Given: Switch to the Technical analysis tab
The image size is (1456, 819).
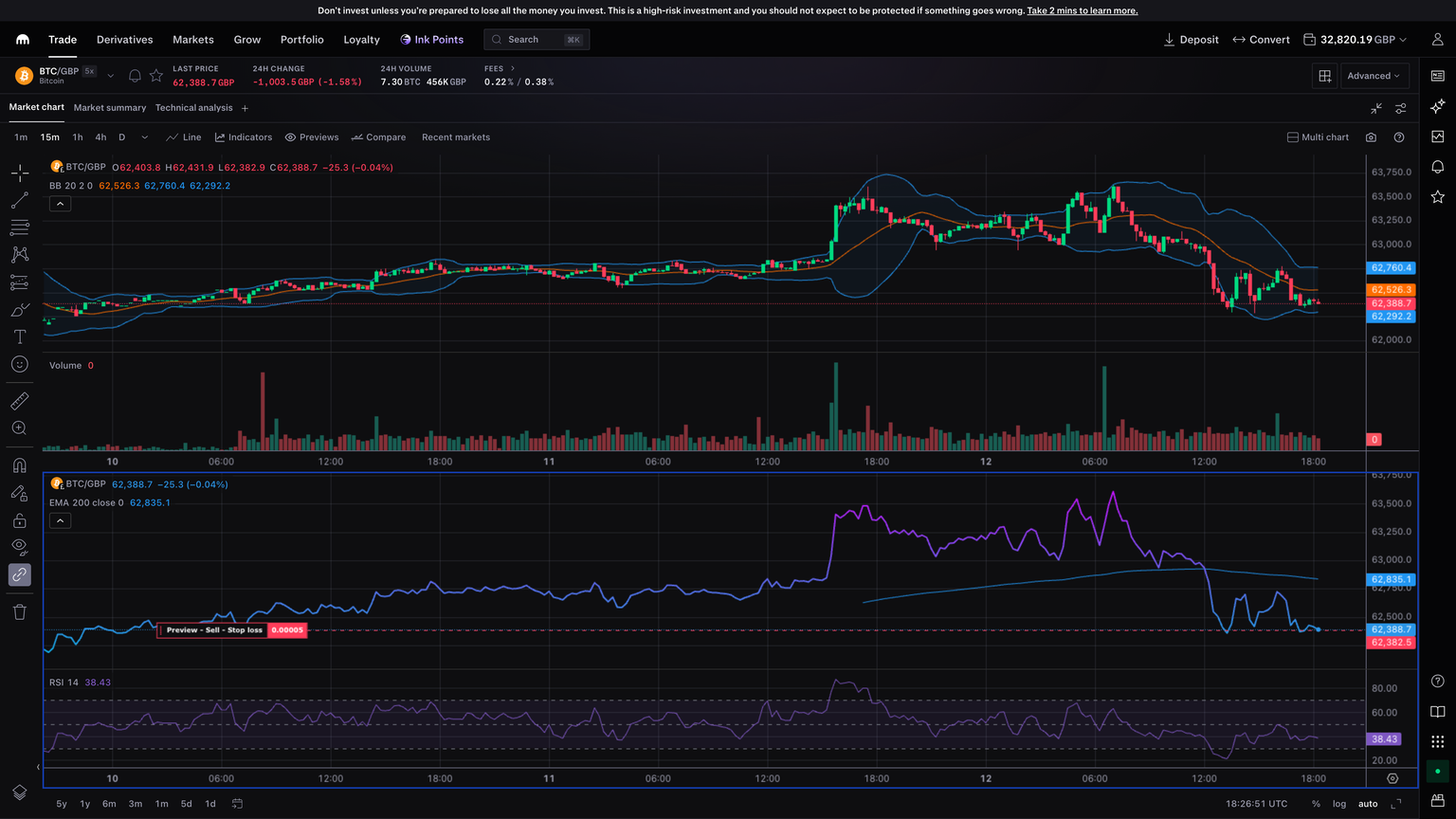Looking at the screenshot, I should (193, 108).
